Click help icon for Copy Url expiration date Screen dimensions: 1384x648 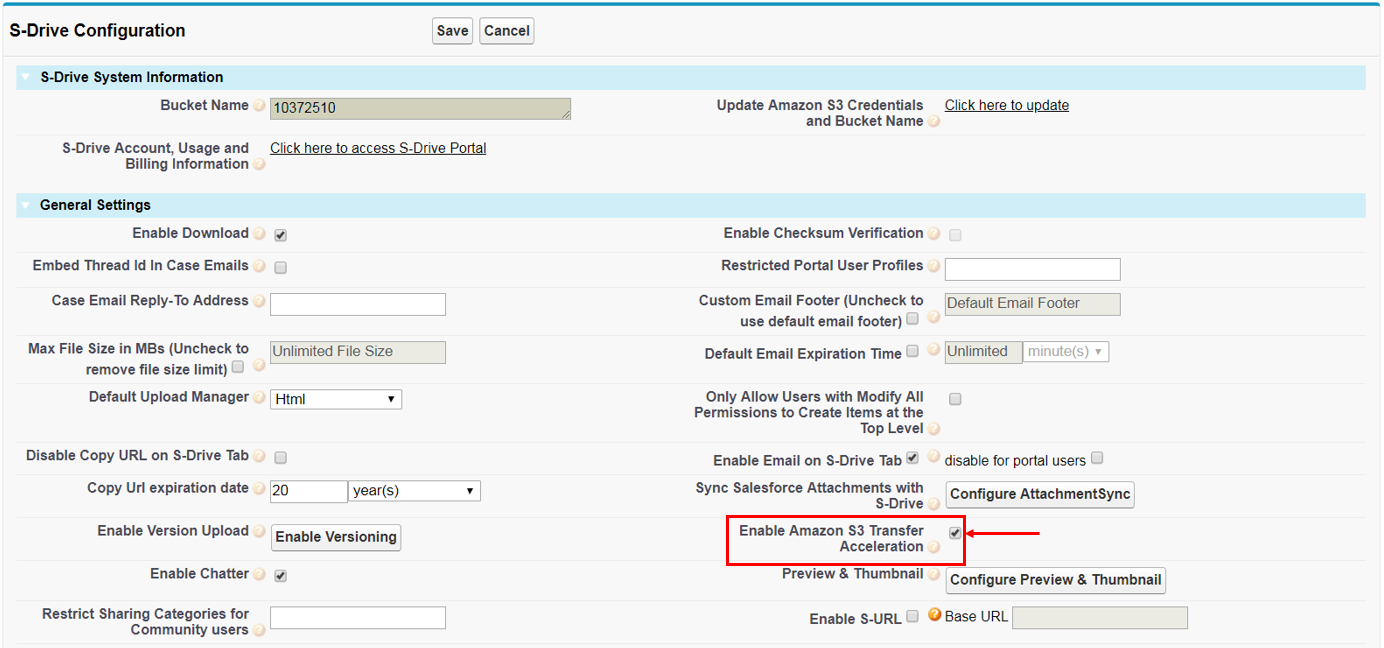click(259, 489)
